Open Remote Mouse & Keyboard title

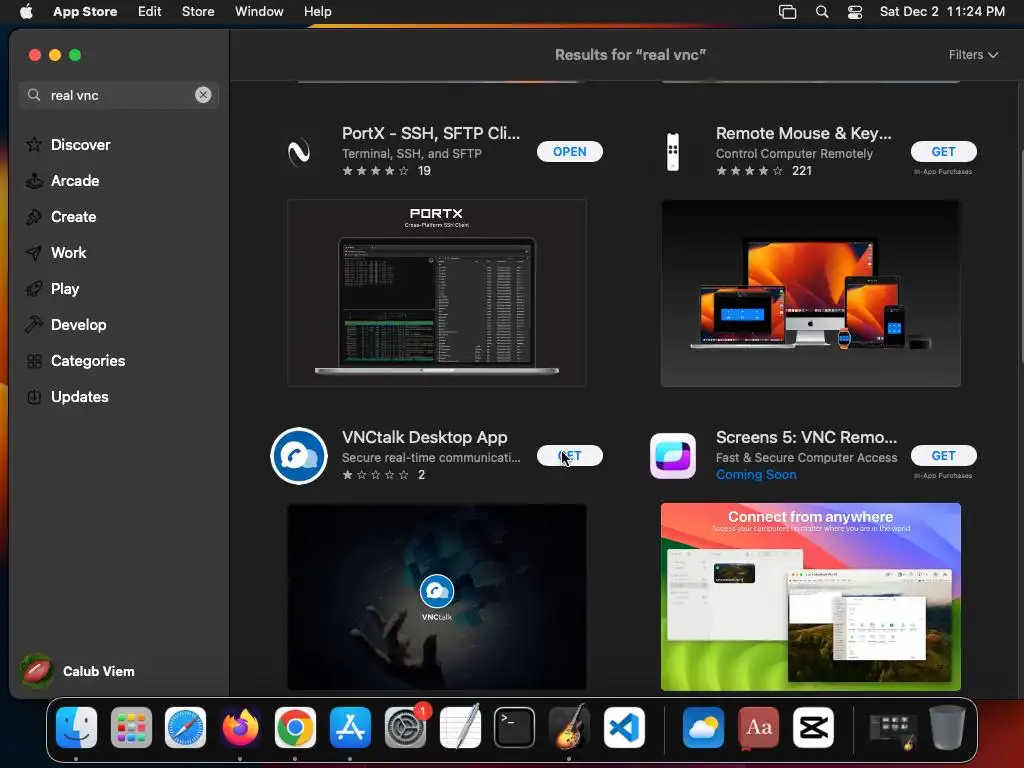pos(803,133)
